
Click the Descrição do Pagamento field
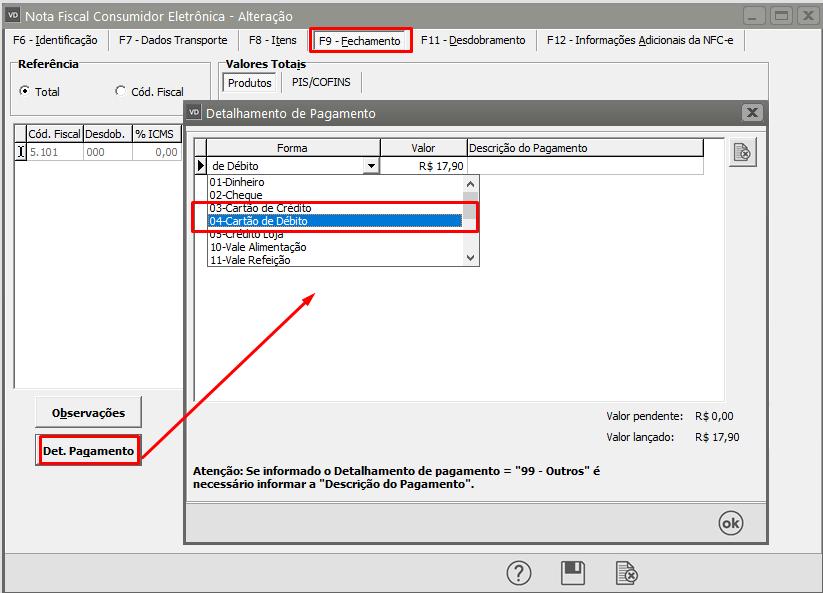584,166
